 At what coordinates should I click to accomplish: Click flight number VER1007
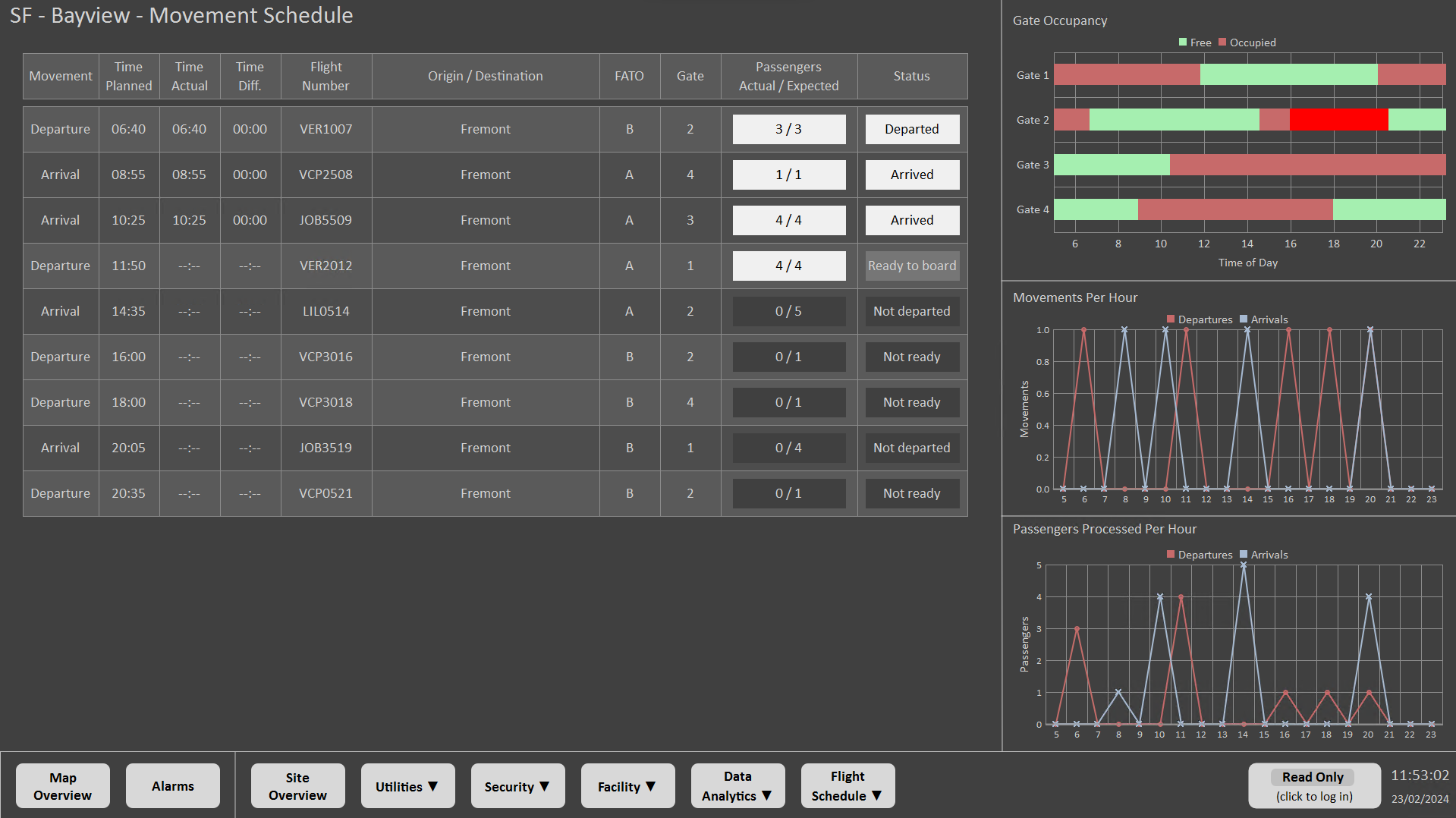(x=326, y=129)
